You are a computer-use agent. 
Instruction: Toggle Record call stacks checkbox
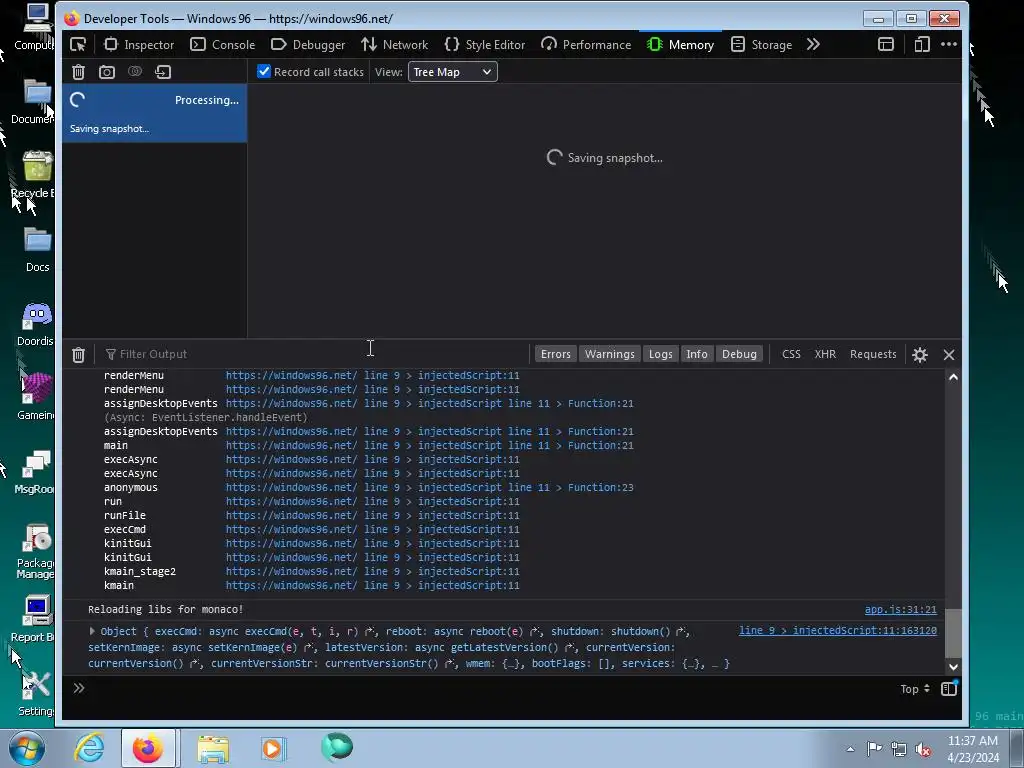point(264,72)
